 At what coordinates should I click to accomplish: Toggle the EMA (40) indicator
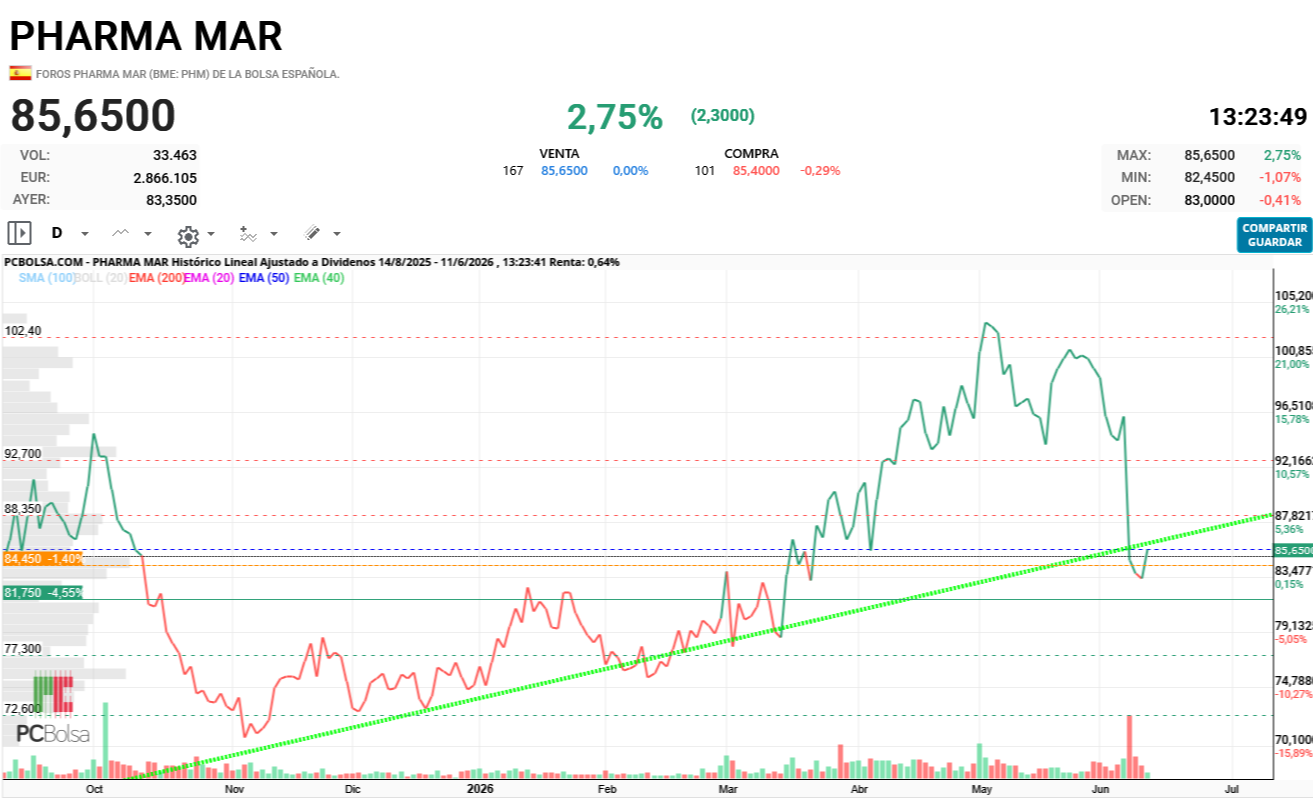tap(319, 278)
